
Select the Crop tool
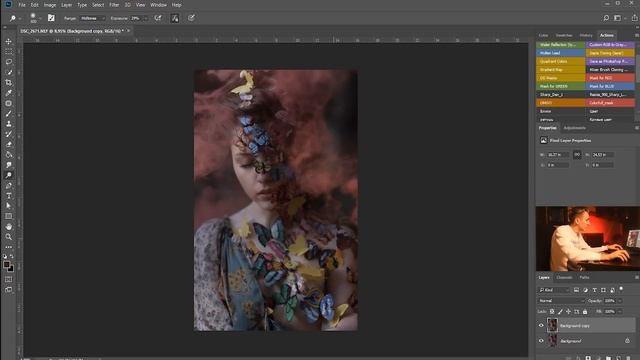tap(9, 82)
